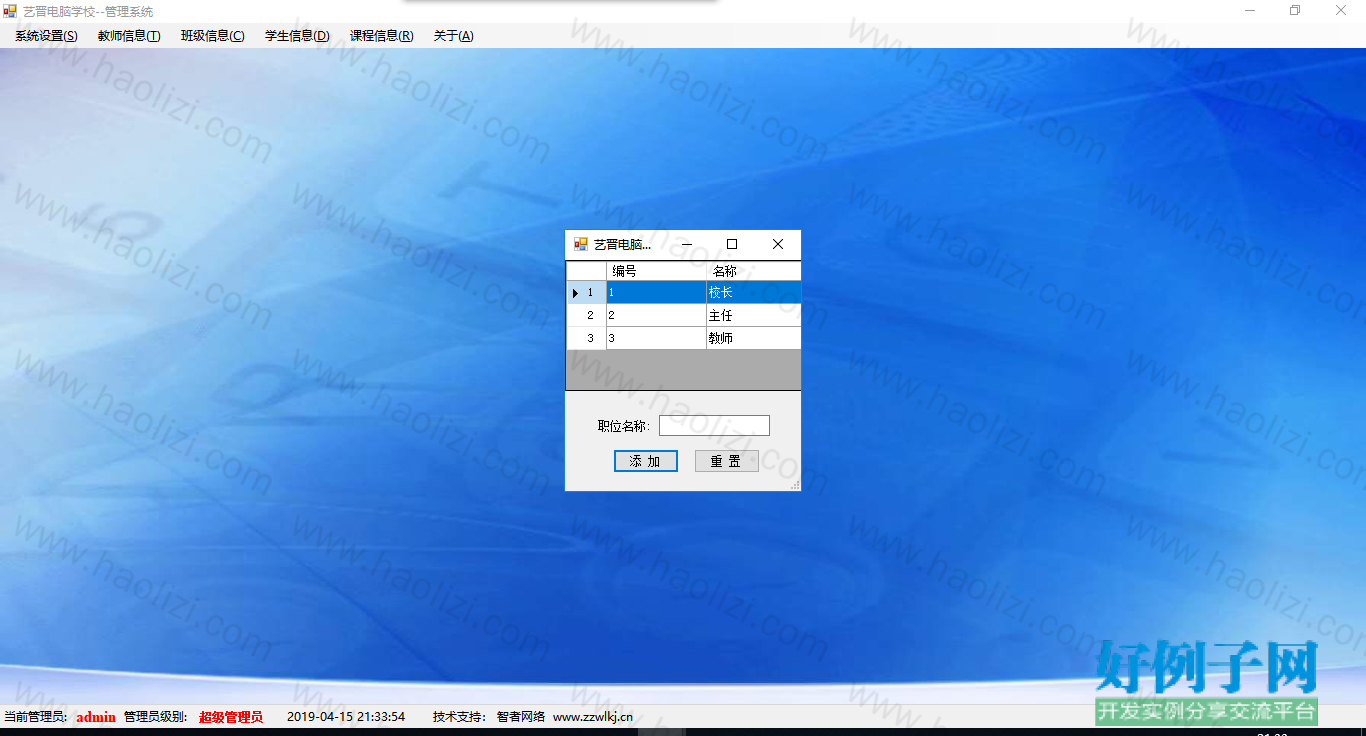Image resolution: width=1366 pixels, height=736 pixels.
Task: Click the 名称 column header
Action: [753, 271]
